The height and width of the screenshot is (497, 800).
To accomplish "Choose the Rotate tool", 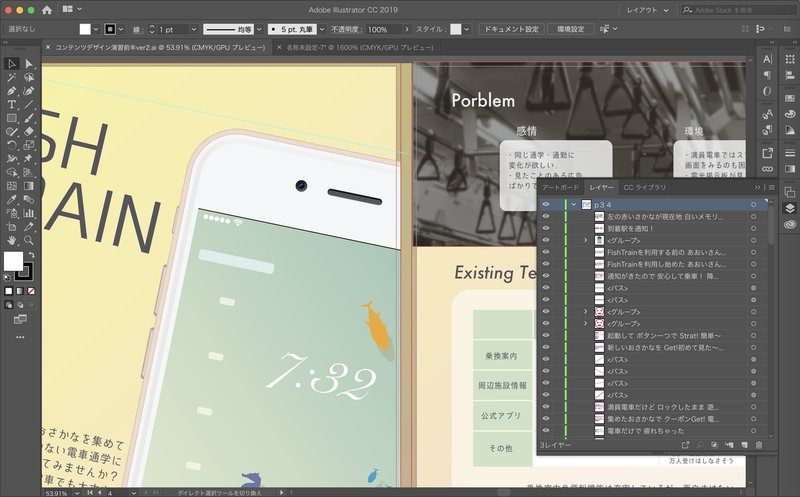I will pos(12,145).
